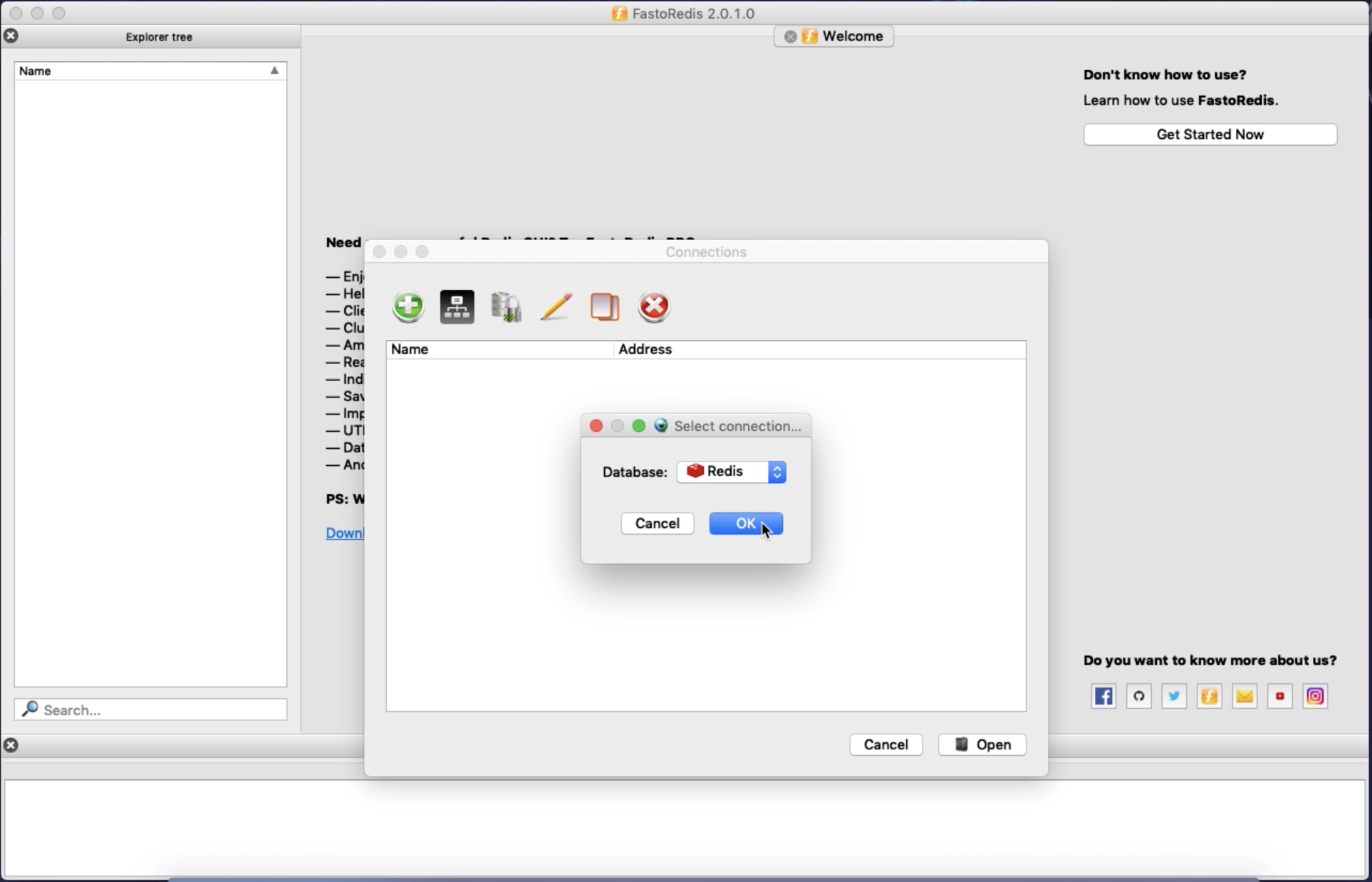Click Cancel in Connections dialog
The image size is (1372, 882).
(885, 744)
